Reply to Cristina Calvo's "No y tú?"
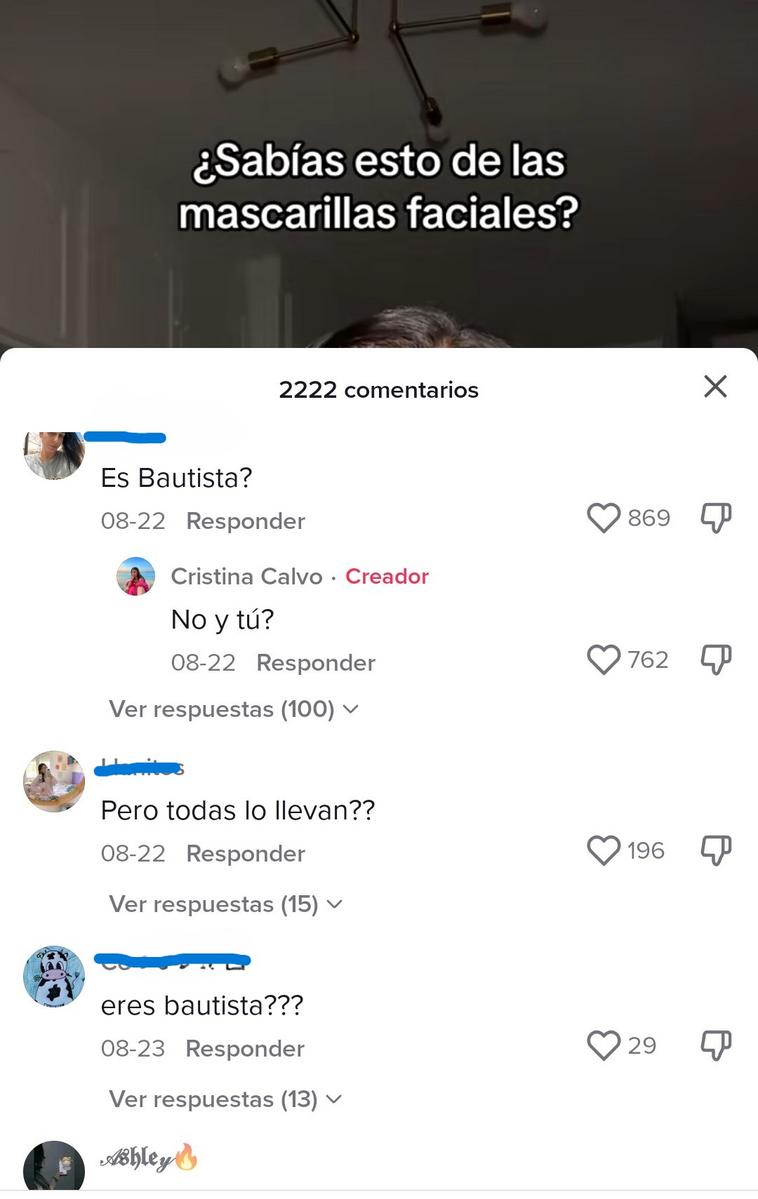Screen dimensions: 758x1199 316,663
